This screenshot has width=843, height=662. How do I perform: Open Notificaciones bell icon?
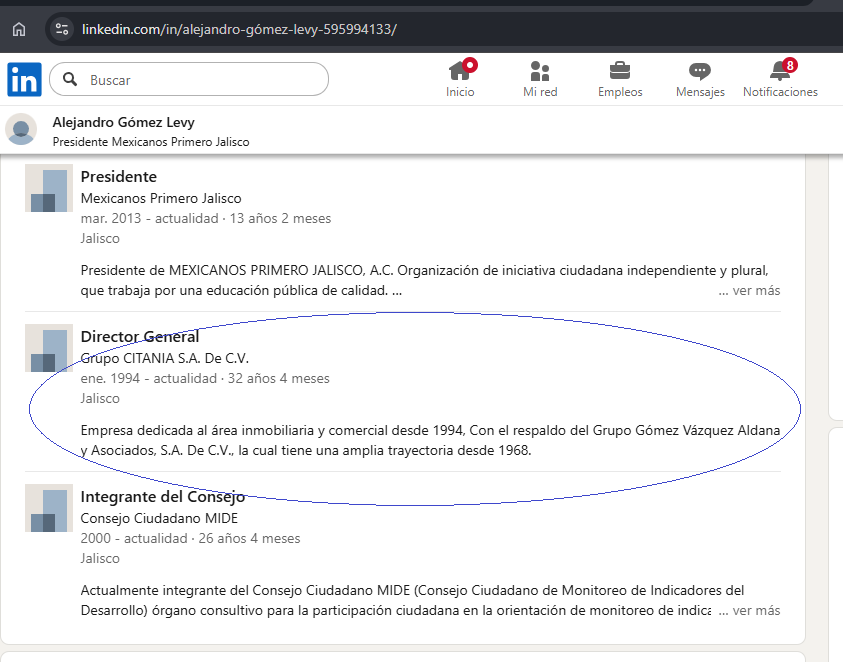coord(780,79)
